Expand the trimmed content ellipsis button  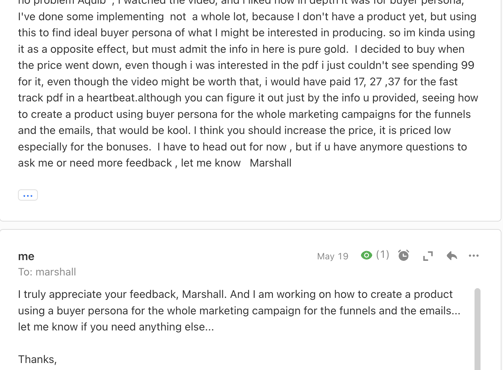coord(28,195)
